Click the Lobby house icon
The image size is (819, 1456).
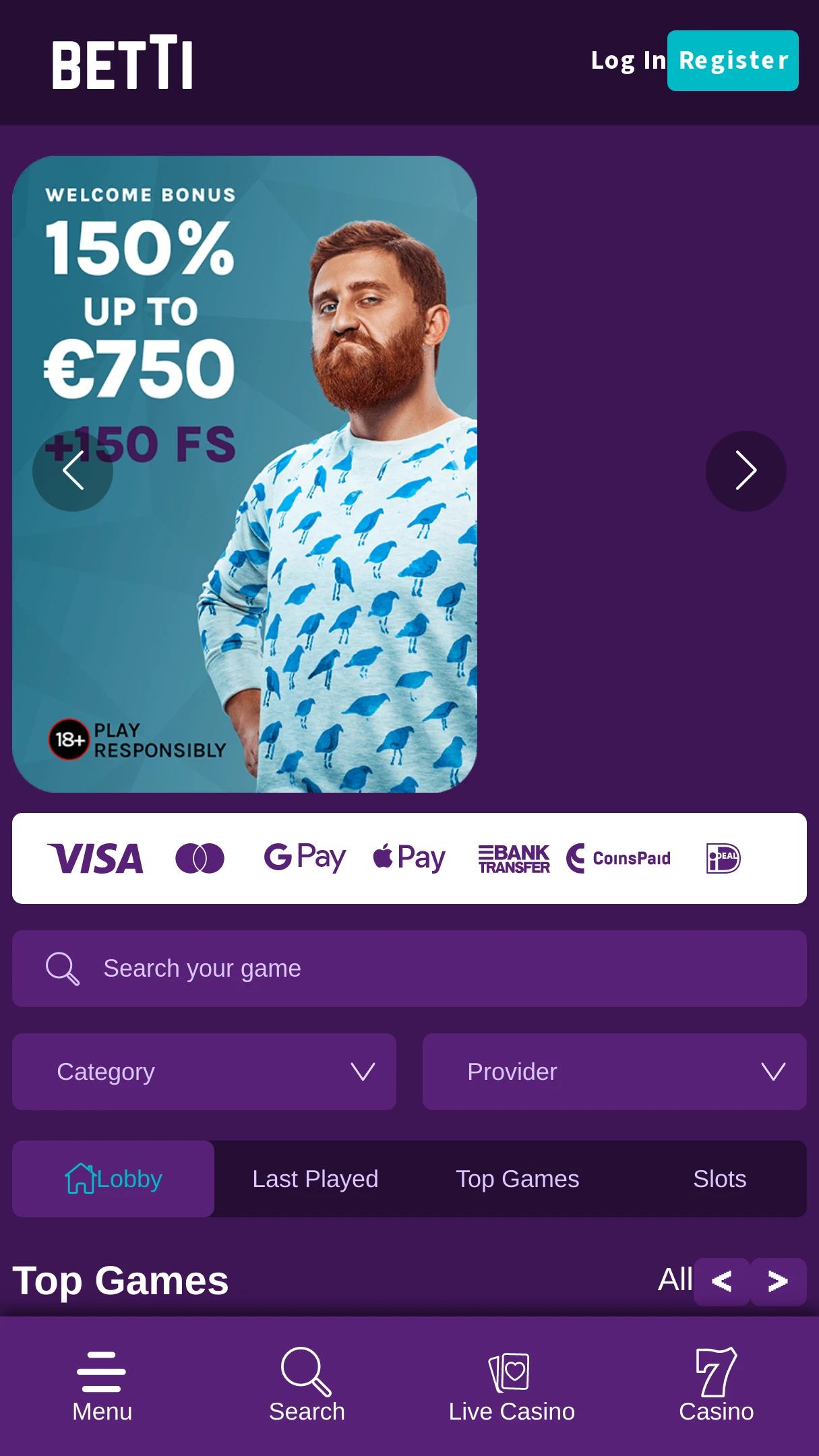(x=80, y=1179)
